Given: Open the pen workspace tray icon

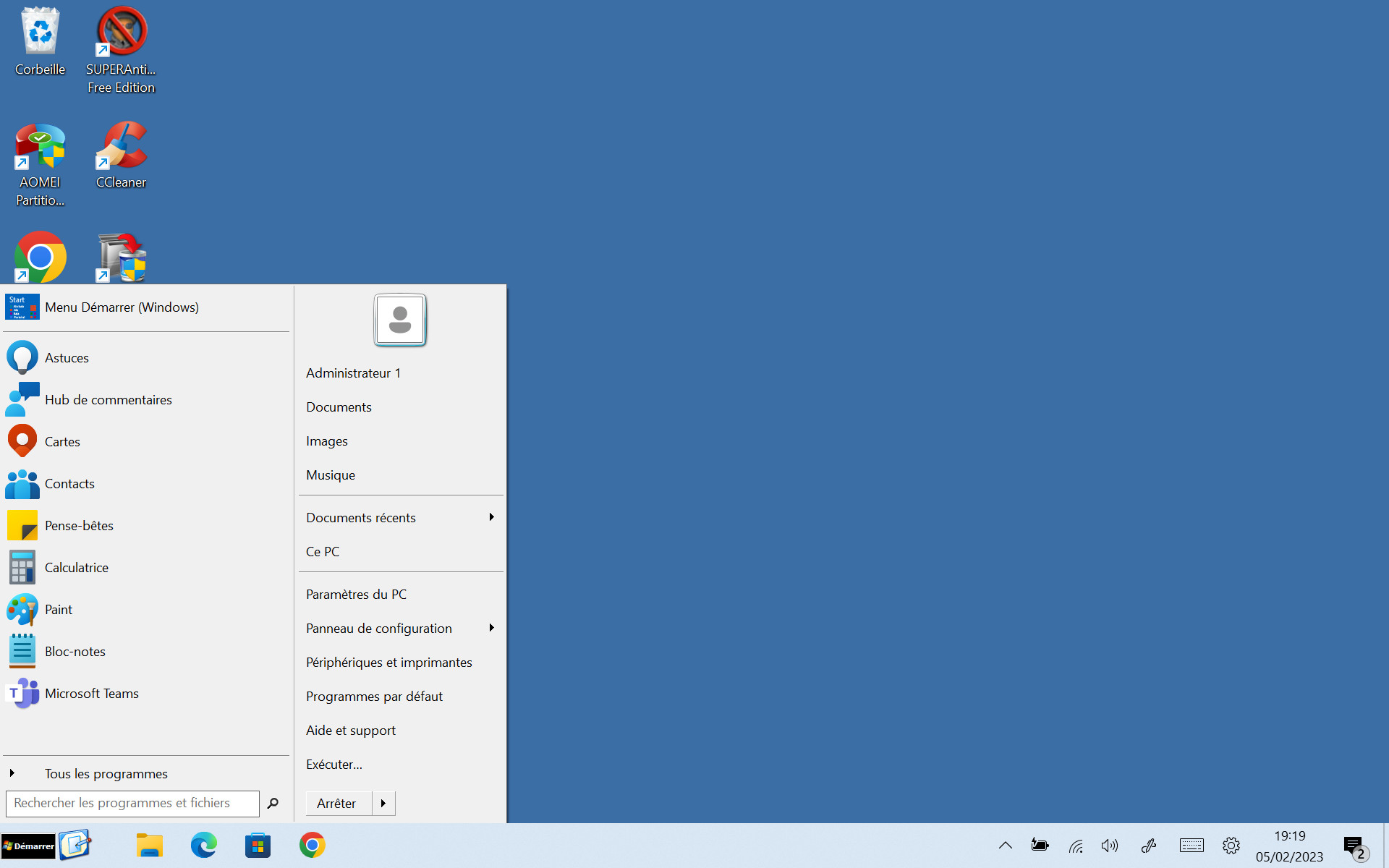Looking at the screenshot, I should [x=1149, y=845].
